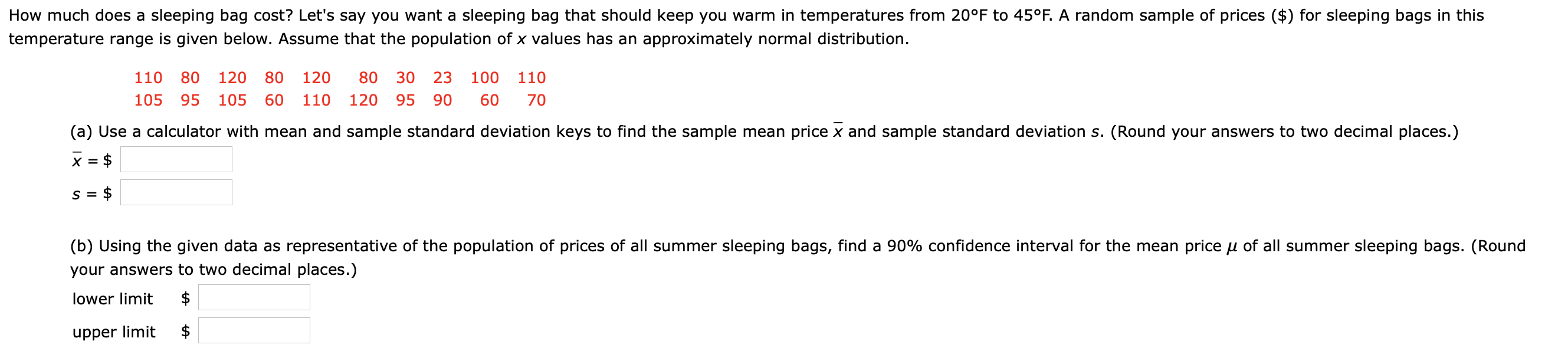Click the dollar sign next to lower limit
The image size is (1568, 361).
coord(185,299)
